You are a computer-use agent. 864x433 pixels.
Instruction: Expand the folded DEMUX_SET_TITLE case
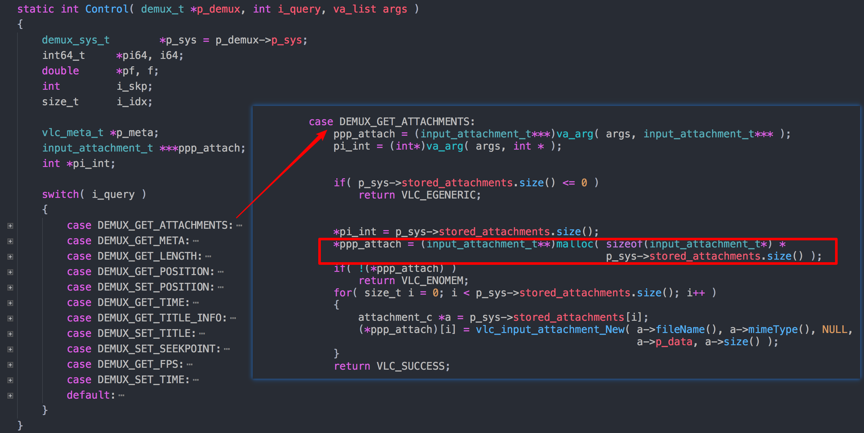coord(10,334)
